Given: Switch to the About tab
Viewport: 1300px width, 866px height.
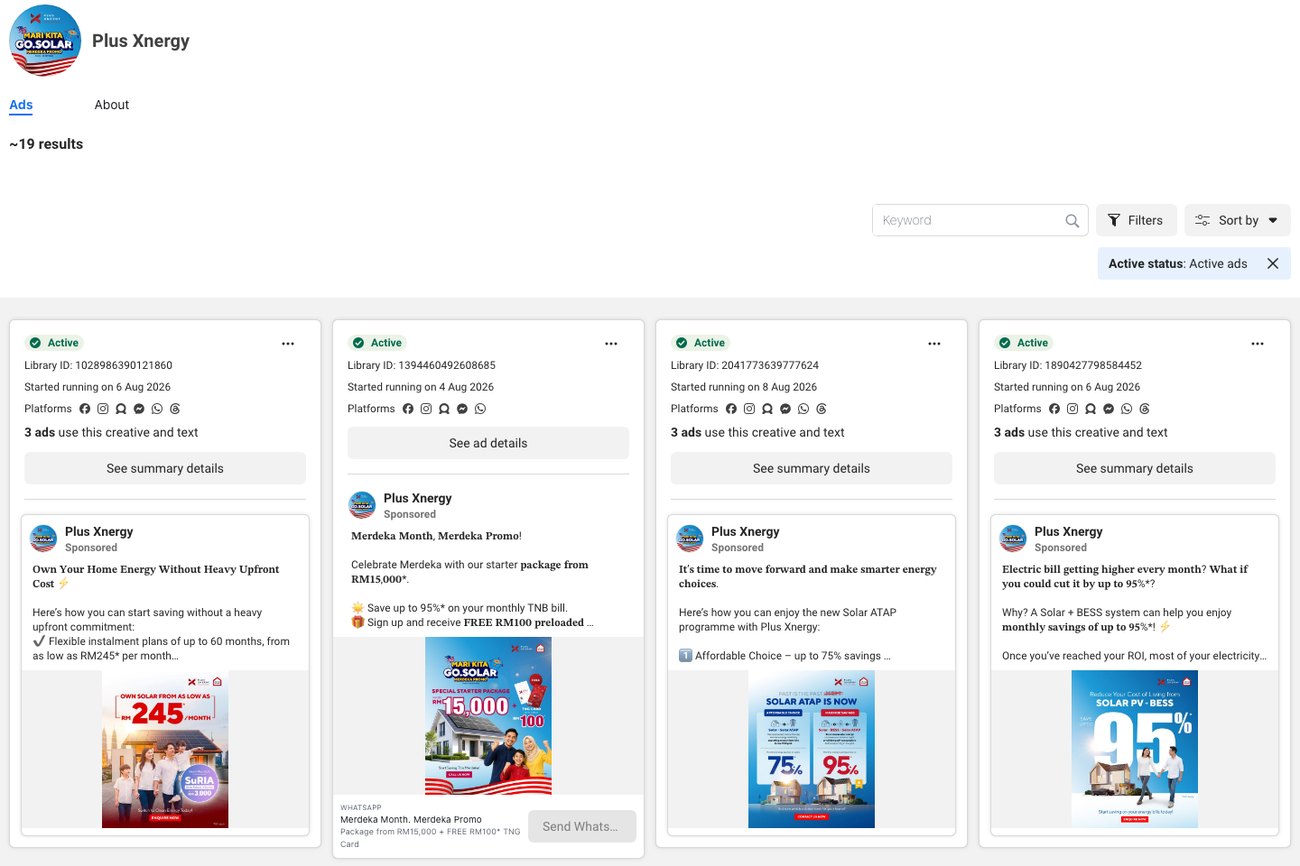Looking at the screenshot, I should (112, 105).
